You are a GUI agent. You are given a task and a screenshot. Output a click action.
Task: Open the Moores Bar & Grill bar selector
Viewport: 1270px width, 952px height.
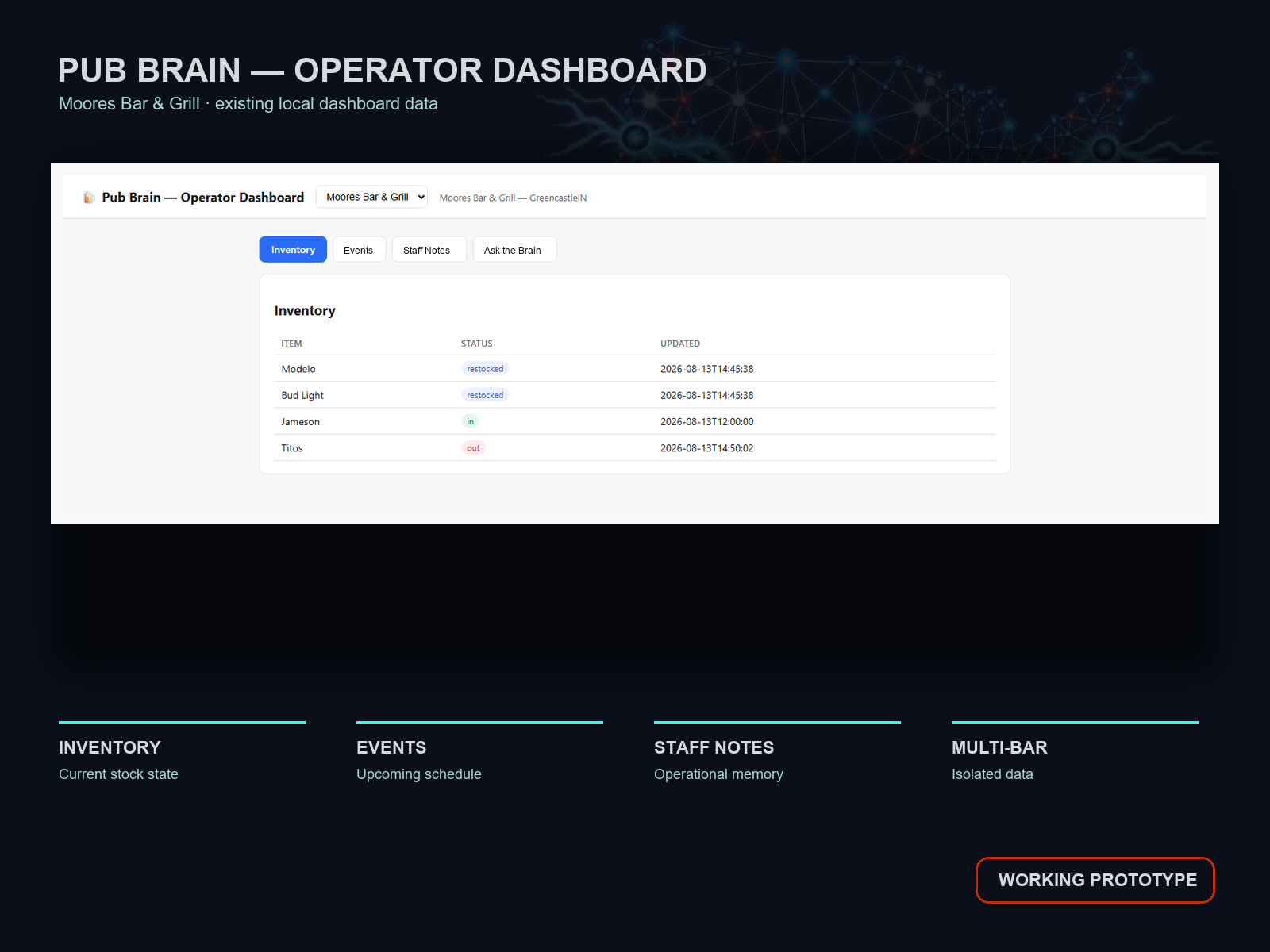click(x=371, y=197)
